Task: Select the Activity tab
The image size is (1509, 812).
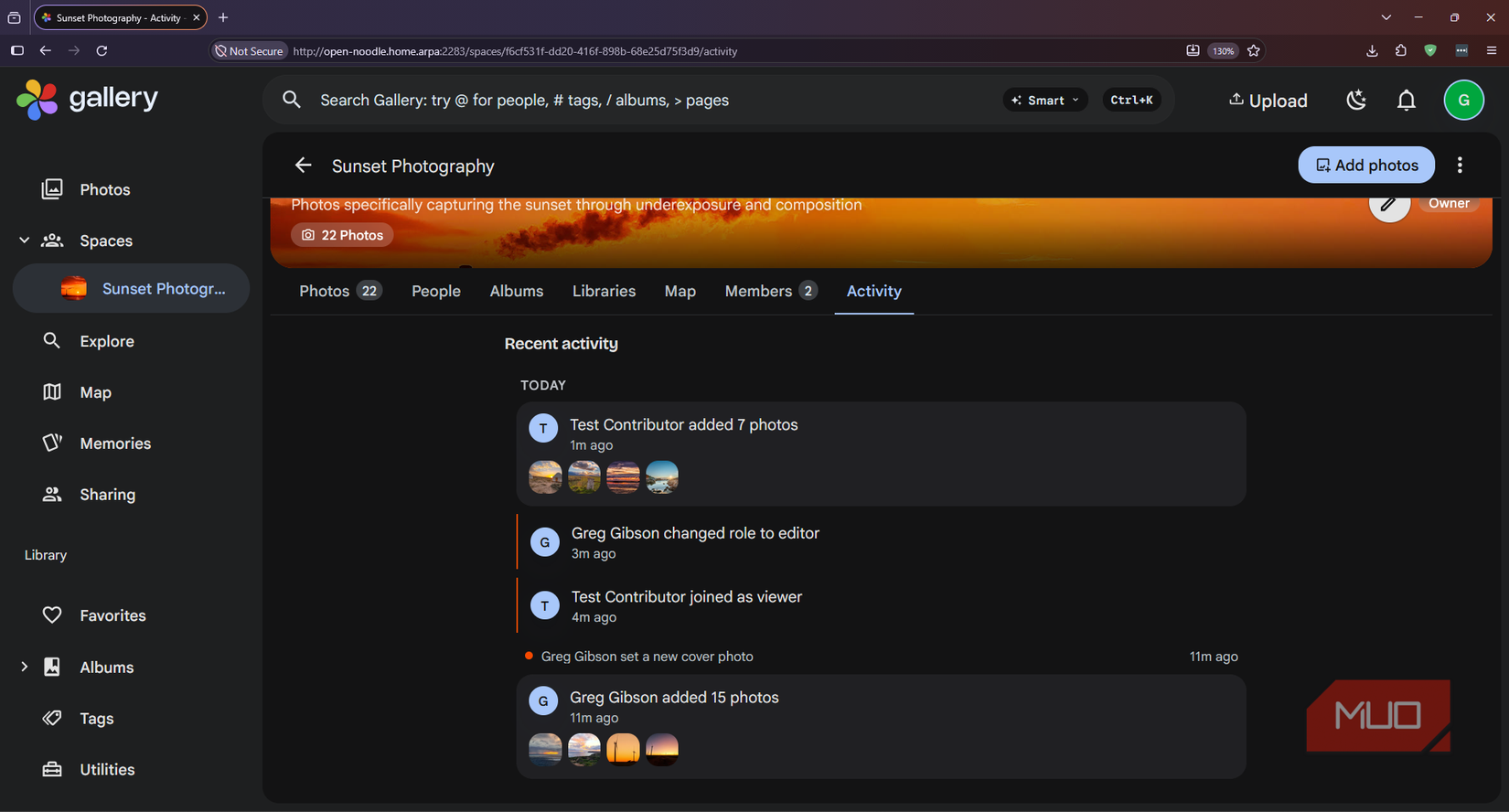Action: click(x=874, y=292)
